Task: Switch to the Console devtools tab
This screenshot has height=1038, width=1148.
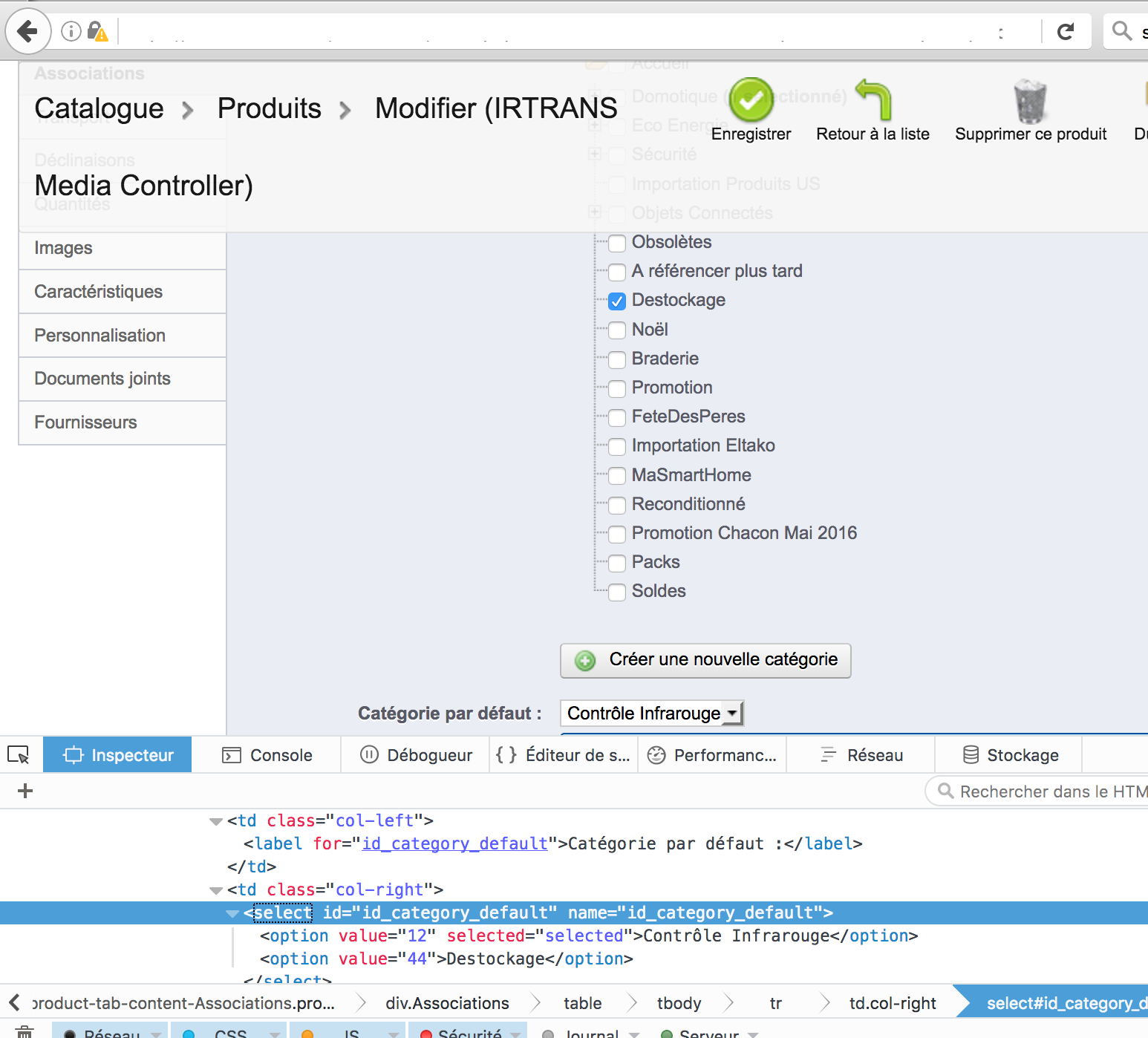Action: (x=267, y=755)
